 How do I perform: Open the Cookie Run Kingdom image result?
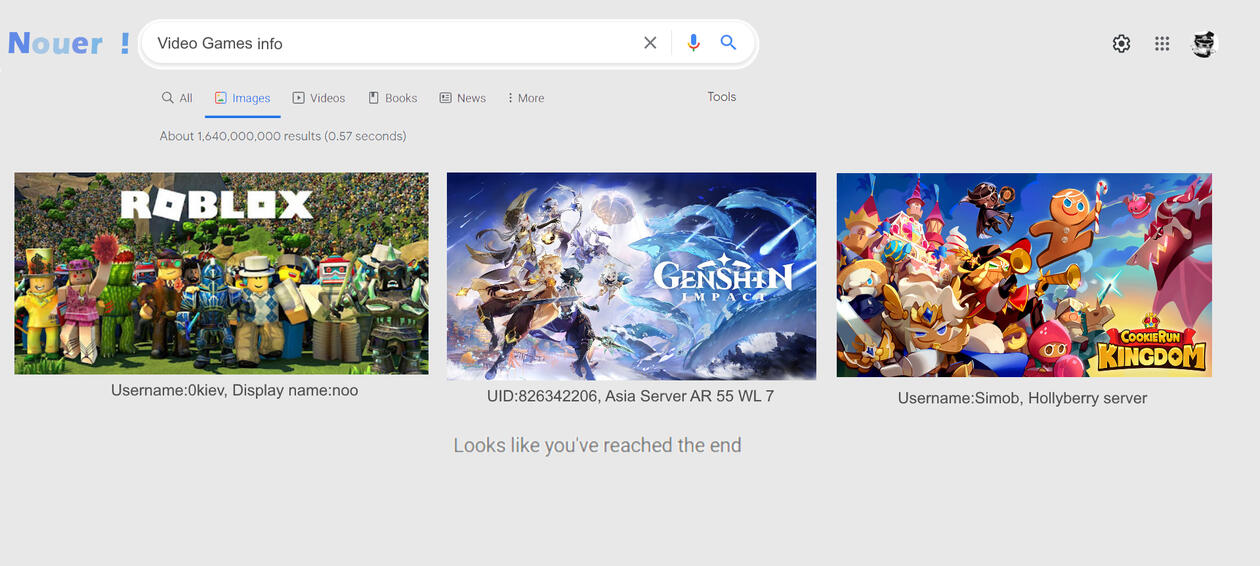pyautogui.click(x=1024, y=275)
